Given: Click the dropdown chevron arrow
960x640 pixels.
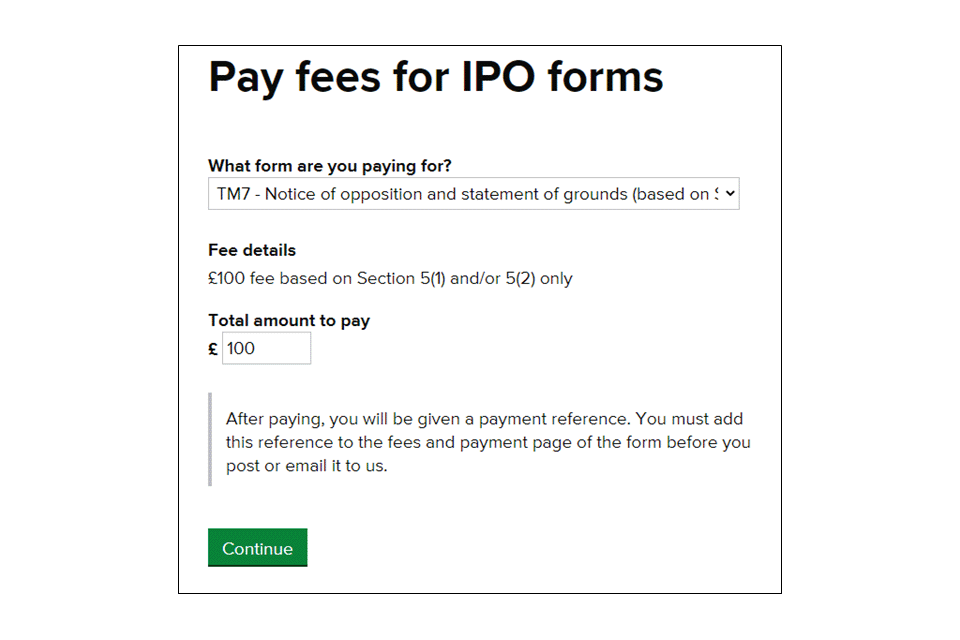Looking at the screenshot, I should tap(730, 194).
